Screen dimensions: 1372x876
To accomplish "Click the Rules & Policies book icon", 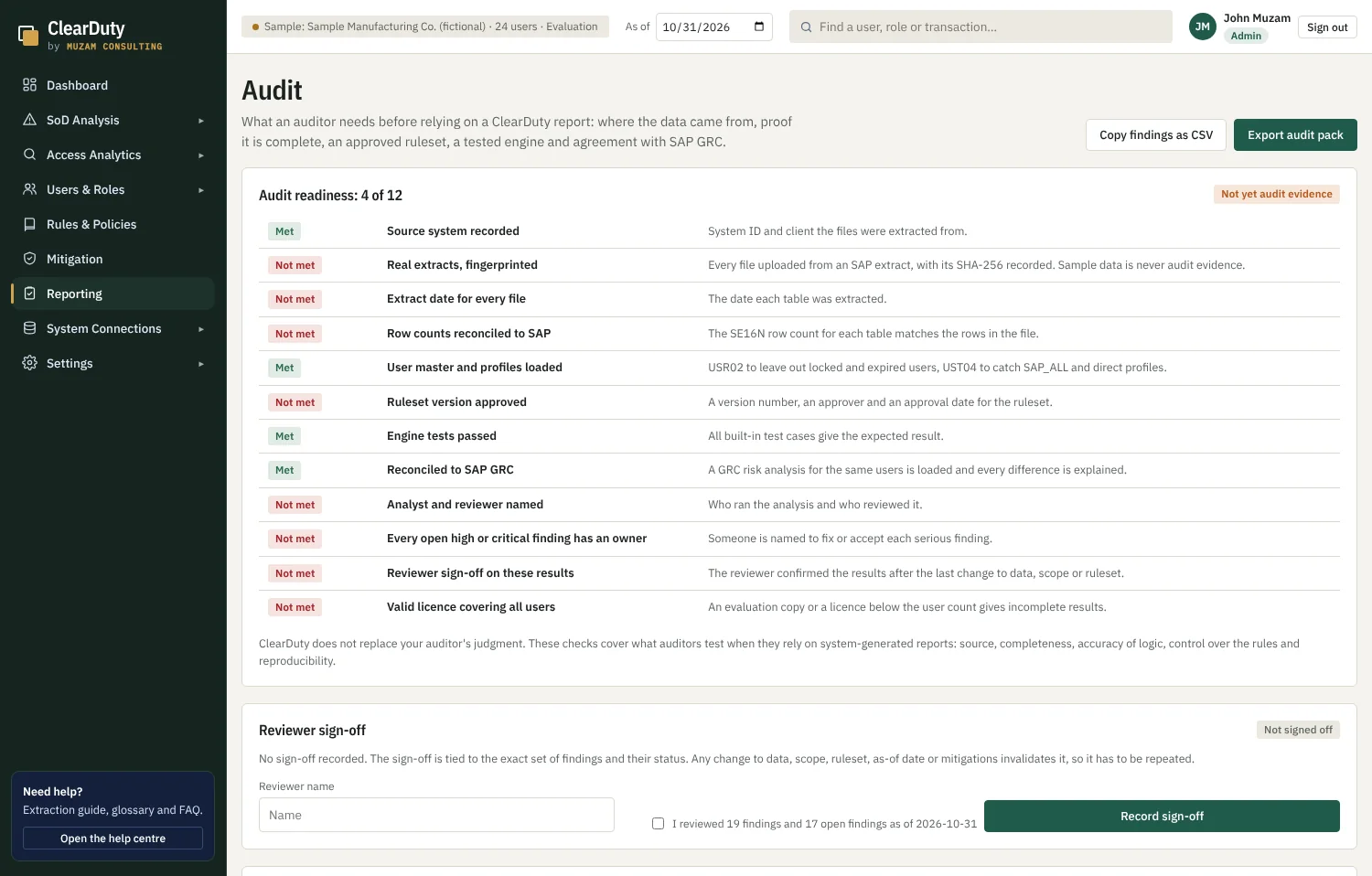I will pyautogui.click(x=29, y=224).
